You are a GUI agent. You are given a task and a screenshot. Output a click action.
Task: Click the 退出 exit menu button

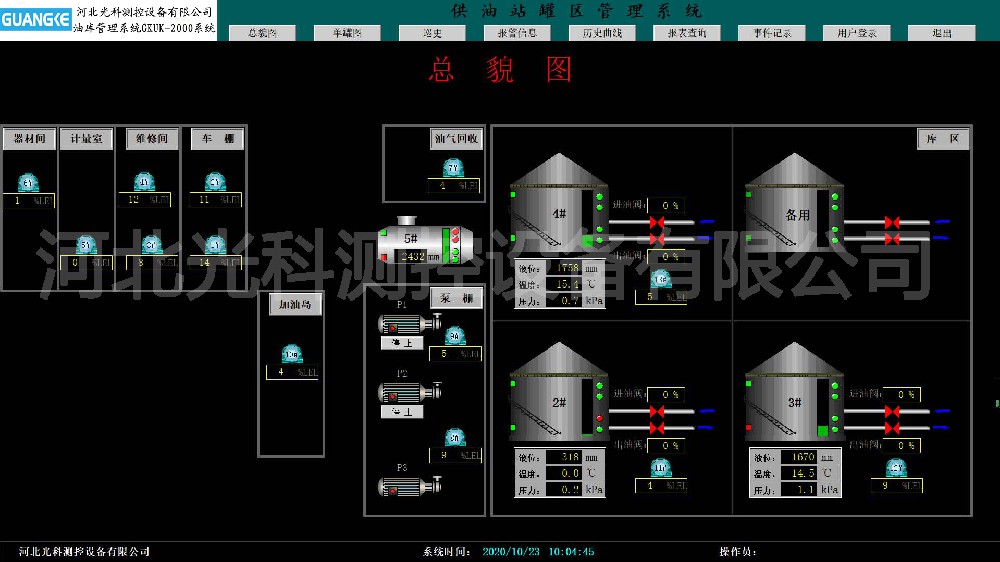(941, 33)
